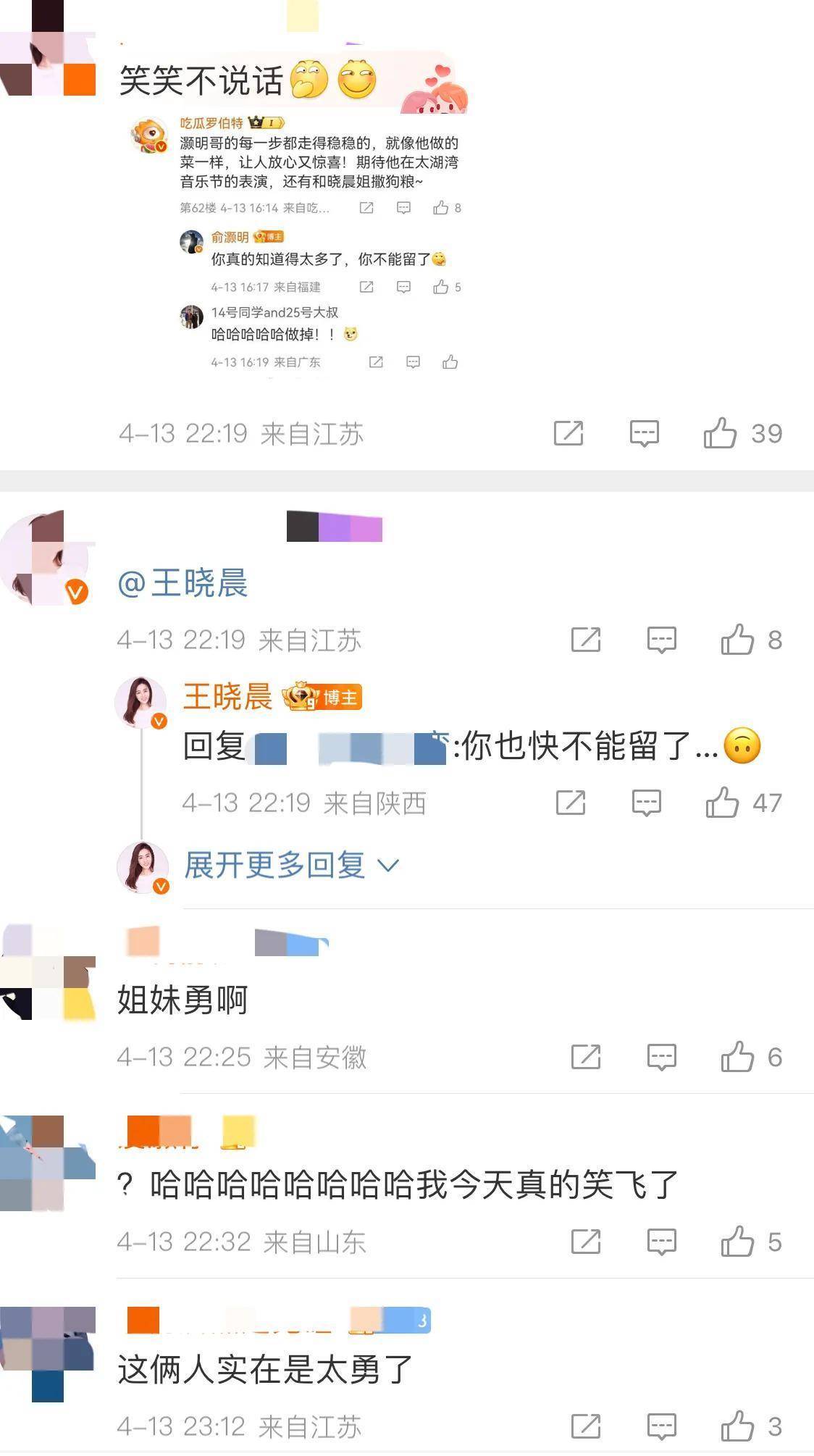Reply to the 姐妹勇啊 comment
This screenshot has height=1456, width=814.
point(661,1057)
